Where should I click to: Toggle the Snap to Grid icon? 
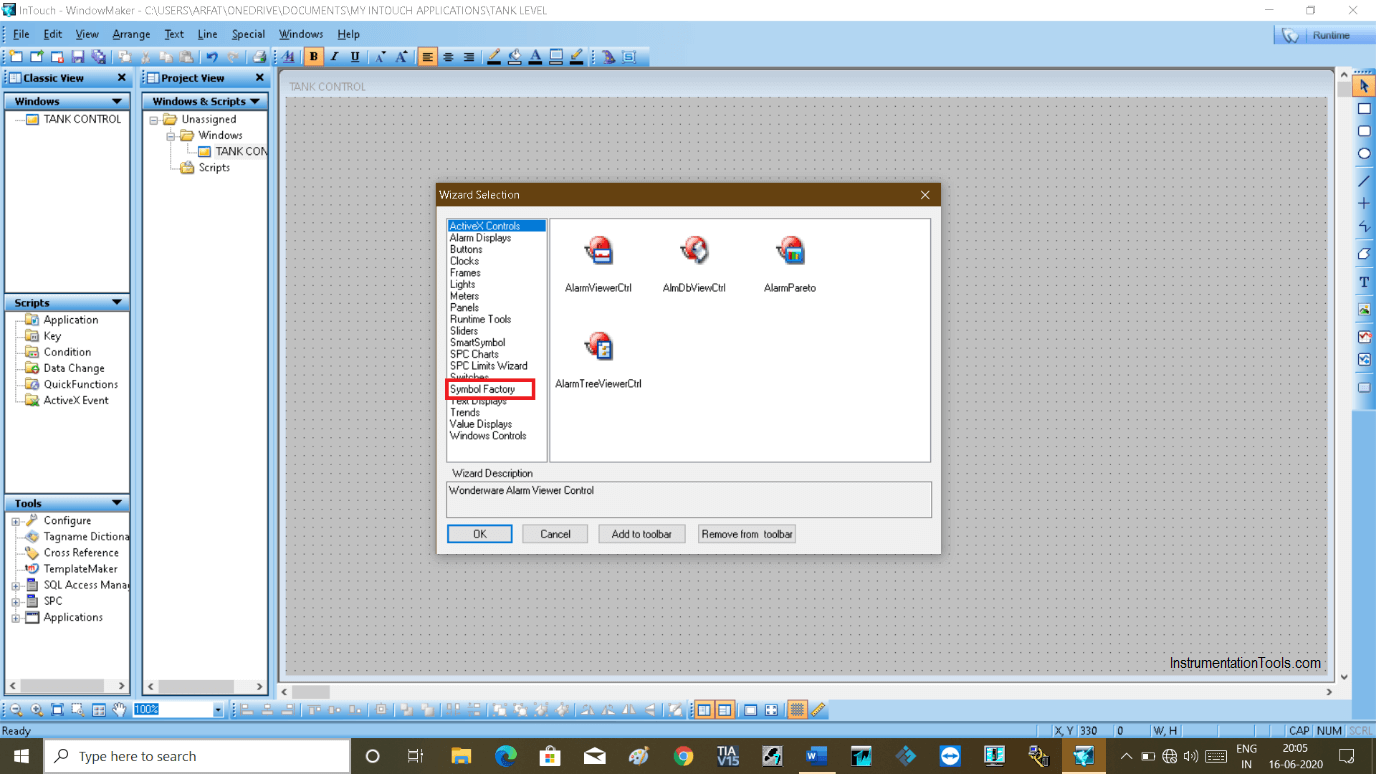tap(797, 710)
